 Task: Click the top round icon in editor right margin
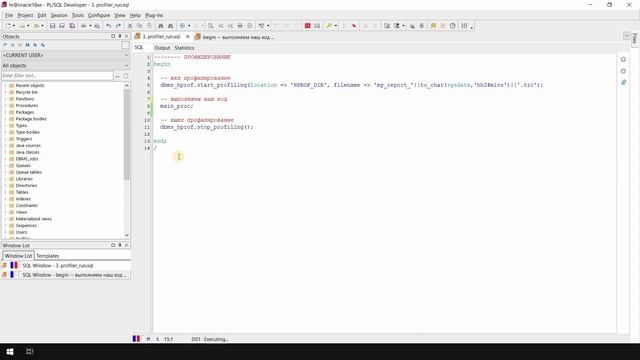coord(623,60)
